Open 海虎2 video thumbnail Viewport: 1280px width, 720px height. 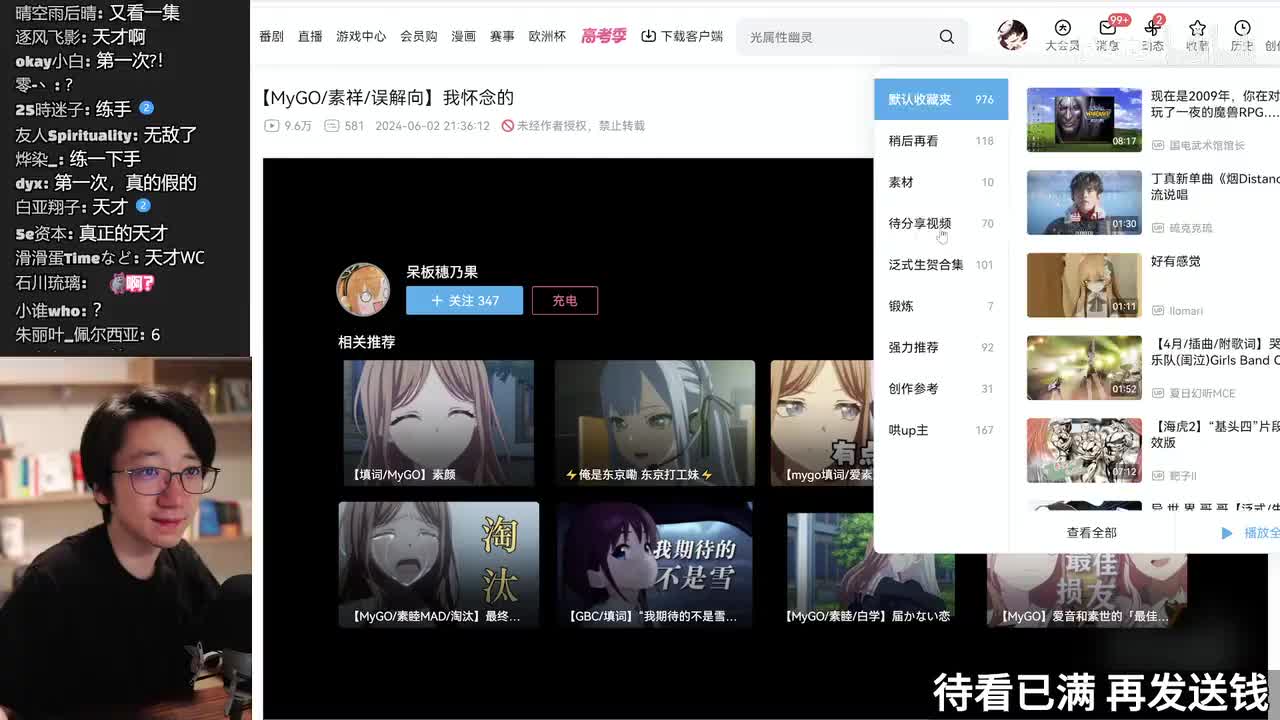1084,450
